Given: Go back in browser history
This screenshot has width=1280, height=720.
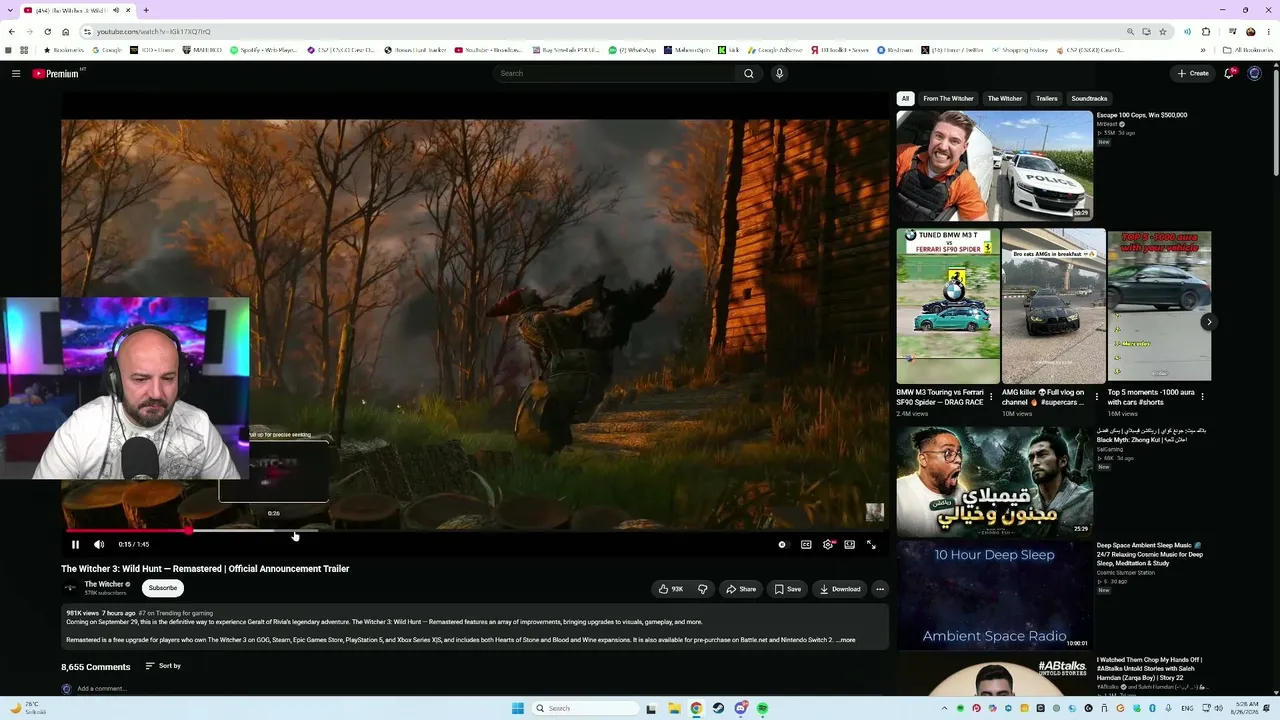Looking at the screenshot, I should [x=11, y=31].
